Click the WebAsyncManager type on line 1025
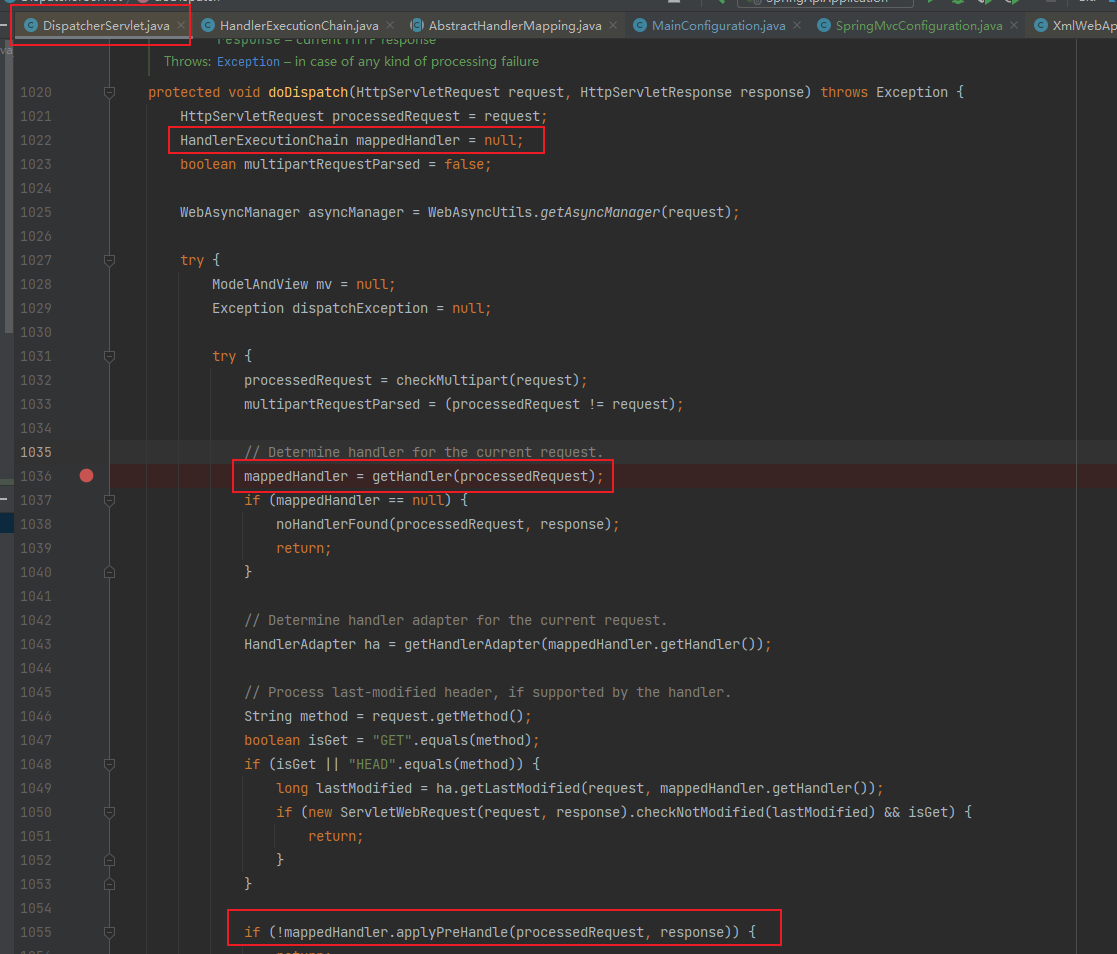The width and height of the screenshot is (1117, 954). [240, 212]
